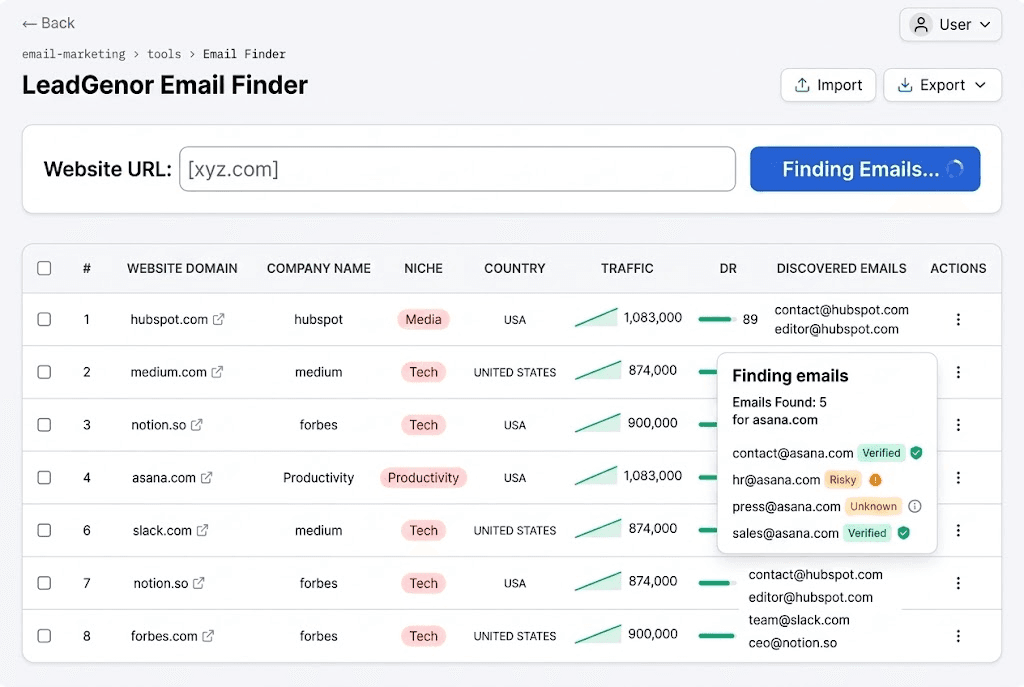Check the box for hubspot.com row
Image resolution: width=1024 pixels, height=687 pixels.
(44, 319)
